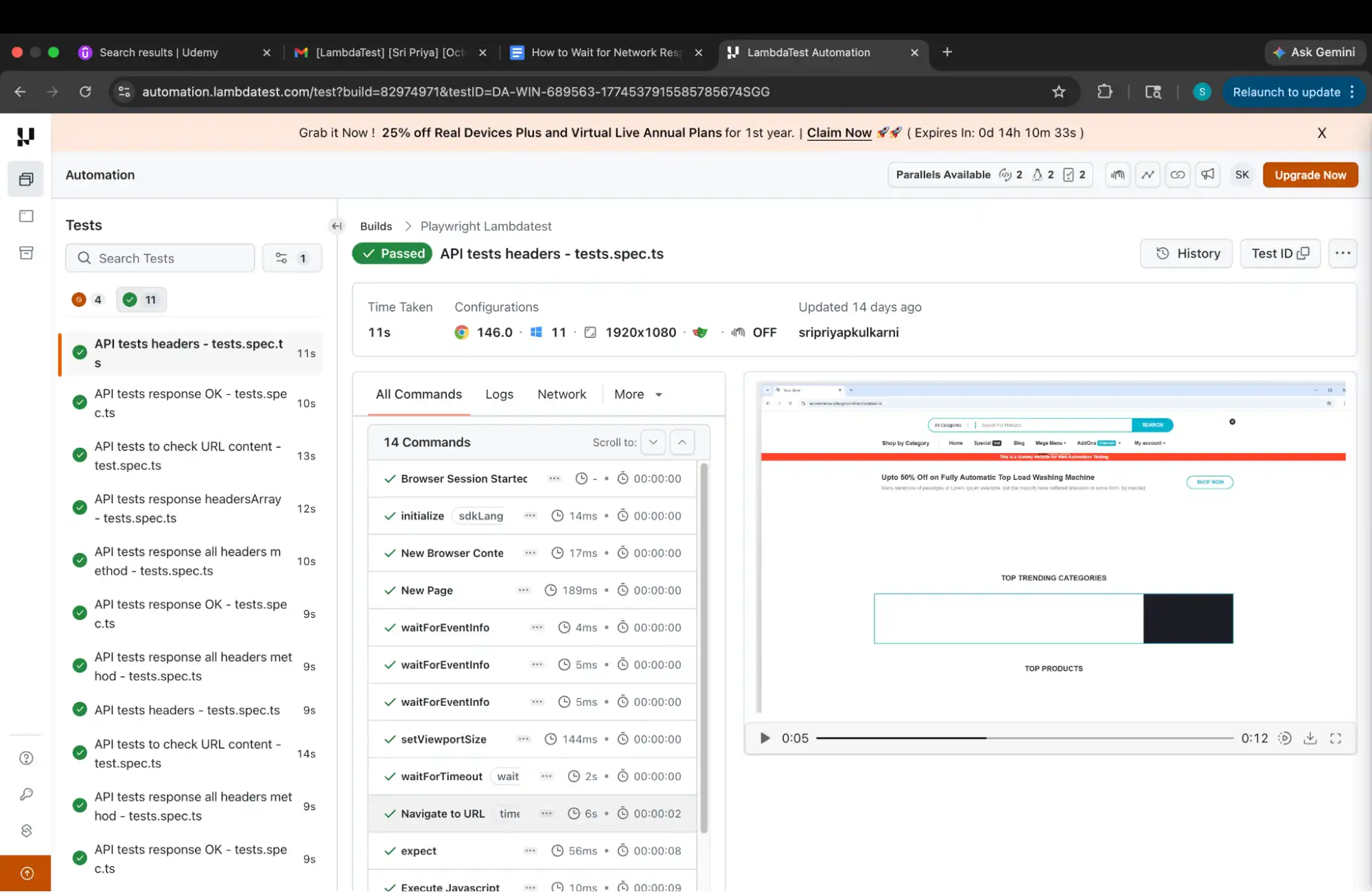Viewport: 1372px width, 892px height.
Task: Click the Ask Gemini button
Action: coord(1314,52)
